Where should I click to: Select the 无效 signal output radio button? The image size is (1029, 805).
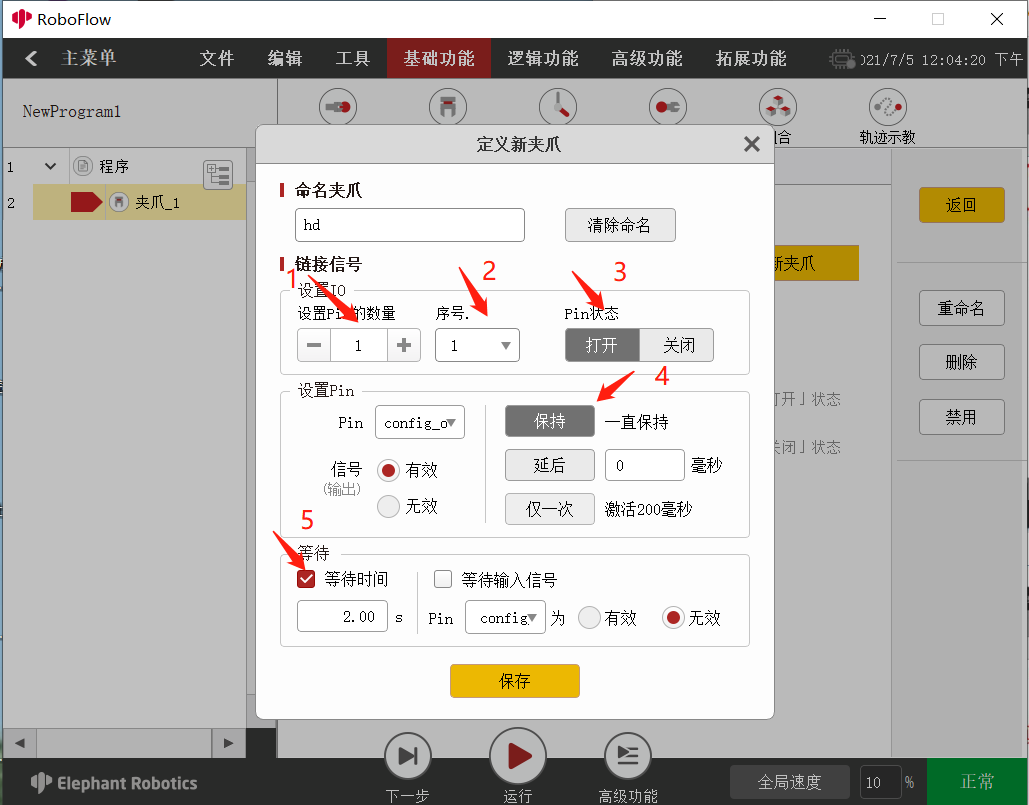click(x=388, y=506)
